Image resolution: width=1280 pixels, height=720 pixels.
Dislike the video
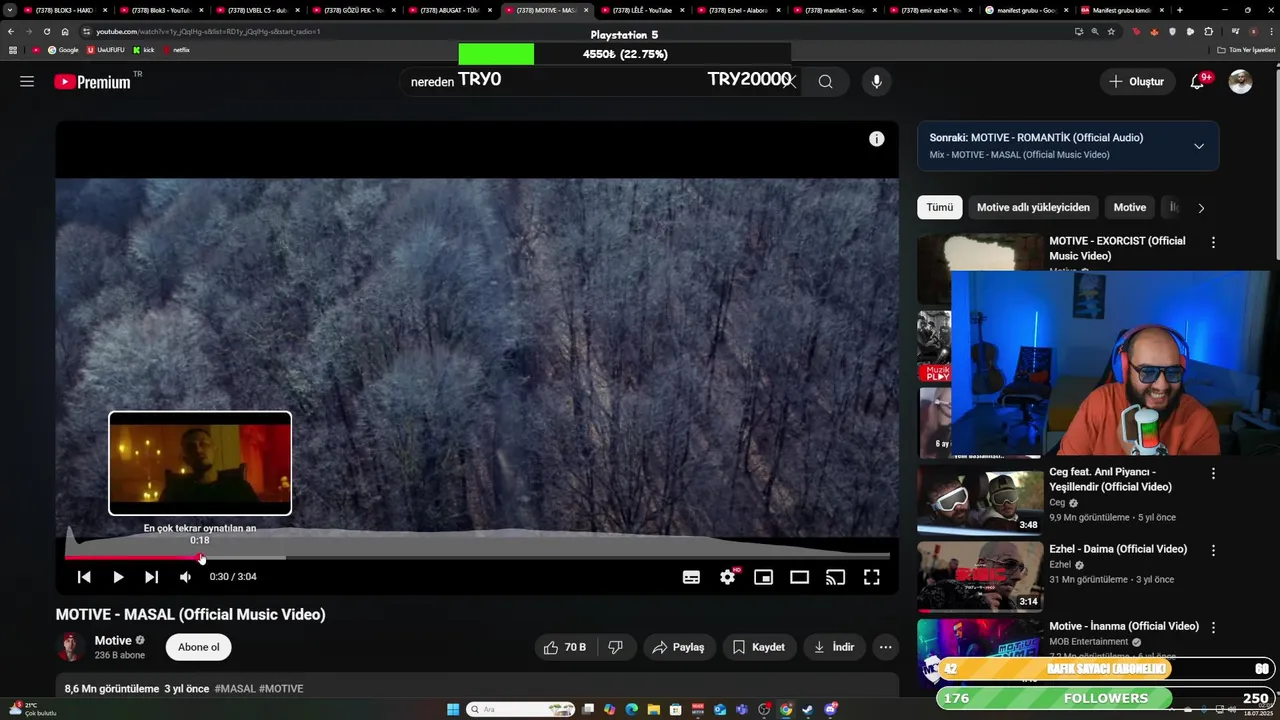[x=616, y=647]
